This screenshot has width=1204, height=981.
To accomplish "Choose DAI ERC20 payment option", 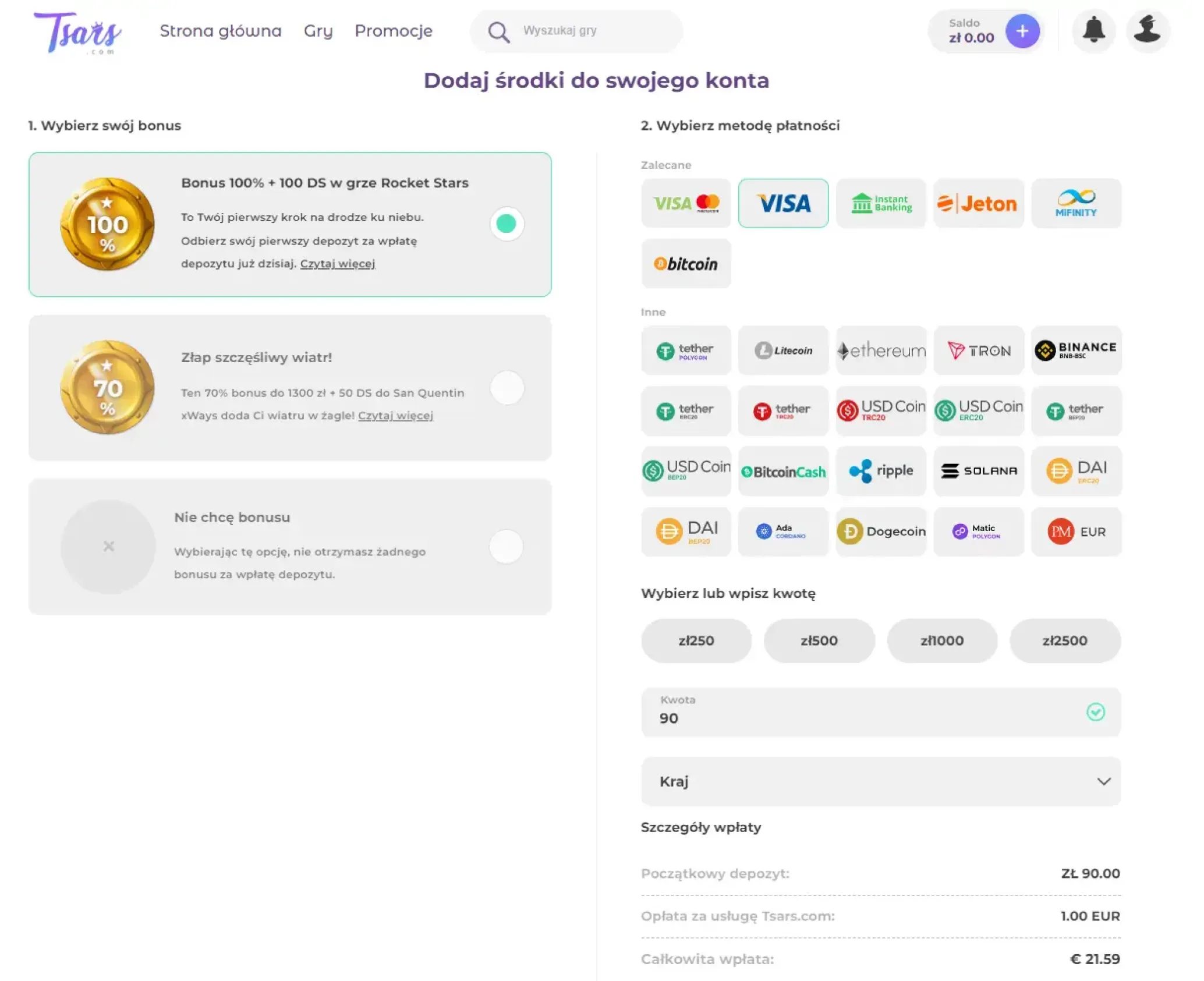I will pyautogui.click(x=1076, y=471).
